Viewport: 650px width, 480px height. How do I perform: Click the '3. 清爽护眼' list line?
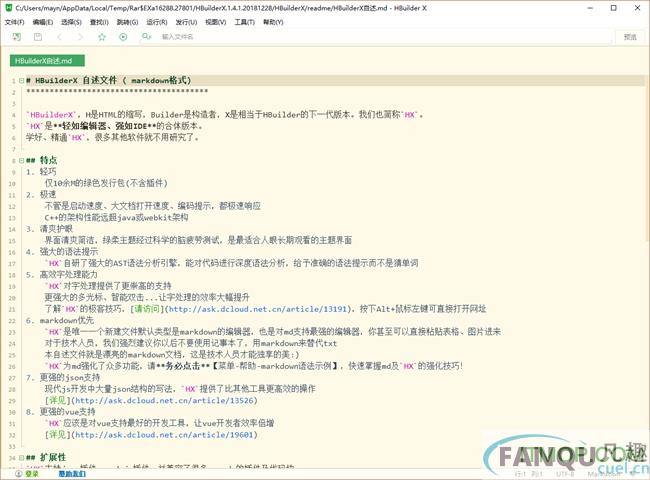(x=49, y=229)
